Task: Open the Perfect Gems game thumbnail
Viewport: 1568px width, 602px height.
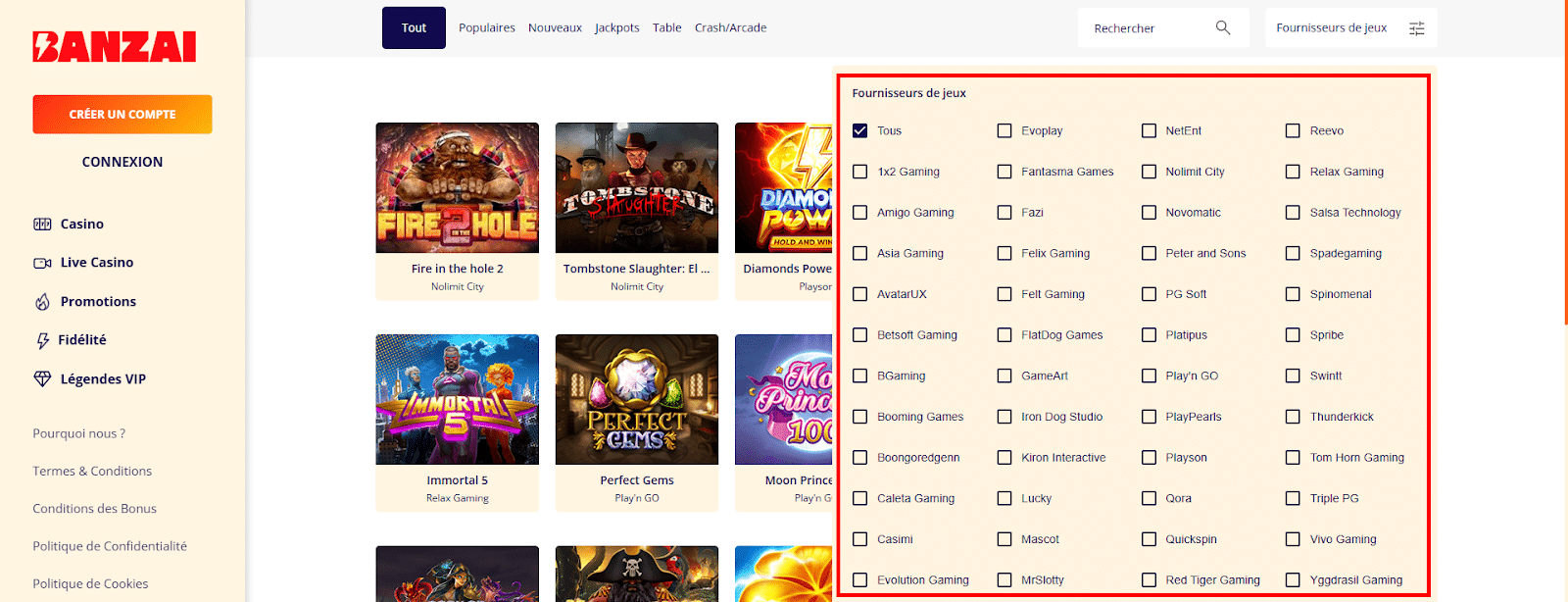Action: [x=637, y=399]
